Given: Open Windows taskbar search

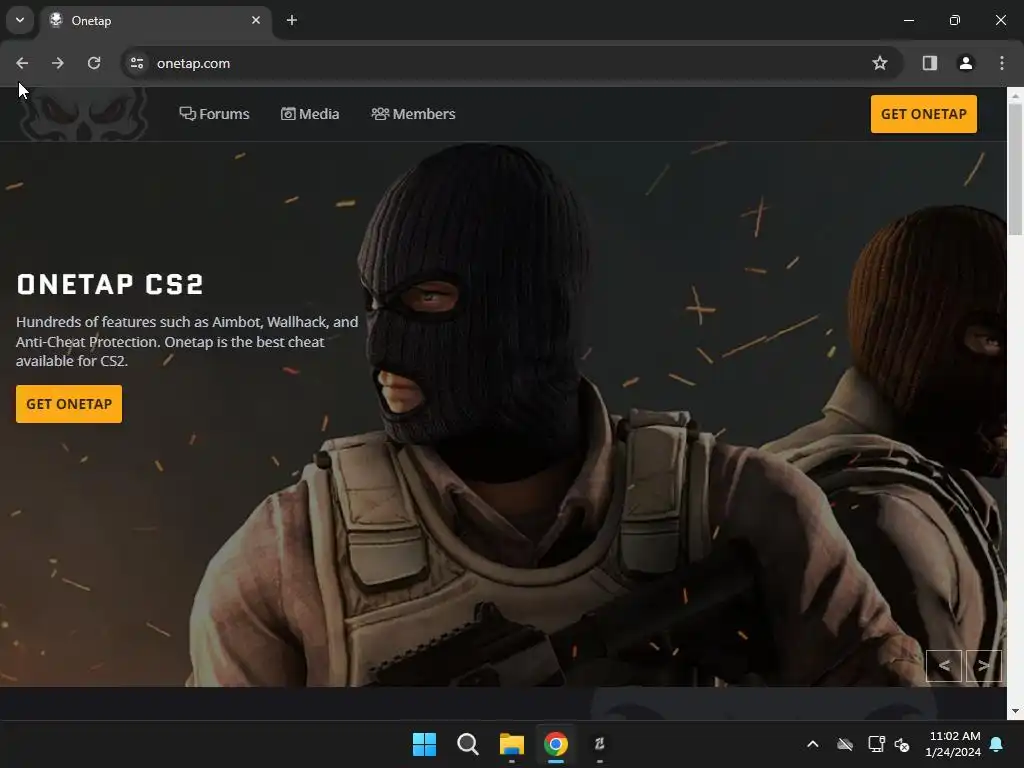Looking at the screenshot, I should (468, 744).
